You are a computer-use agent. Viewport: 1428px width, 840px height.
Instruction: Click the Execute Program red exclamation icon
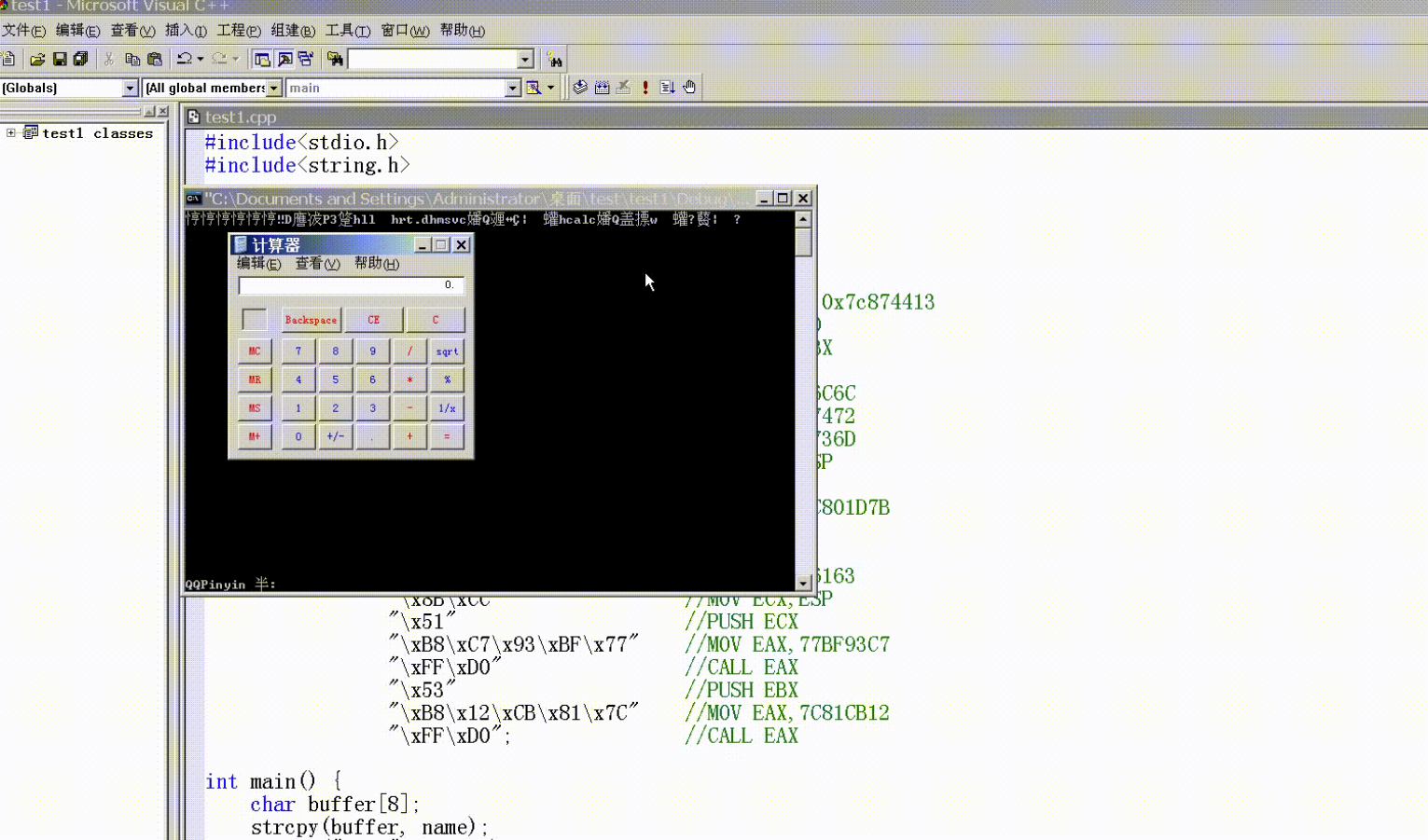[x=645, y=88]
